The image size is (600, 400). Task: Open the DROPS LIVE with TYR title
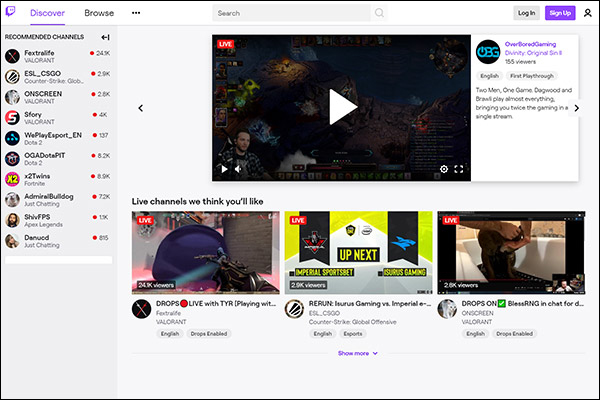coord(216,304)
